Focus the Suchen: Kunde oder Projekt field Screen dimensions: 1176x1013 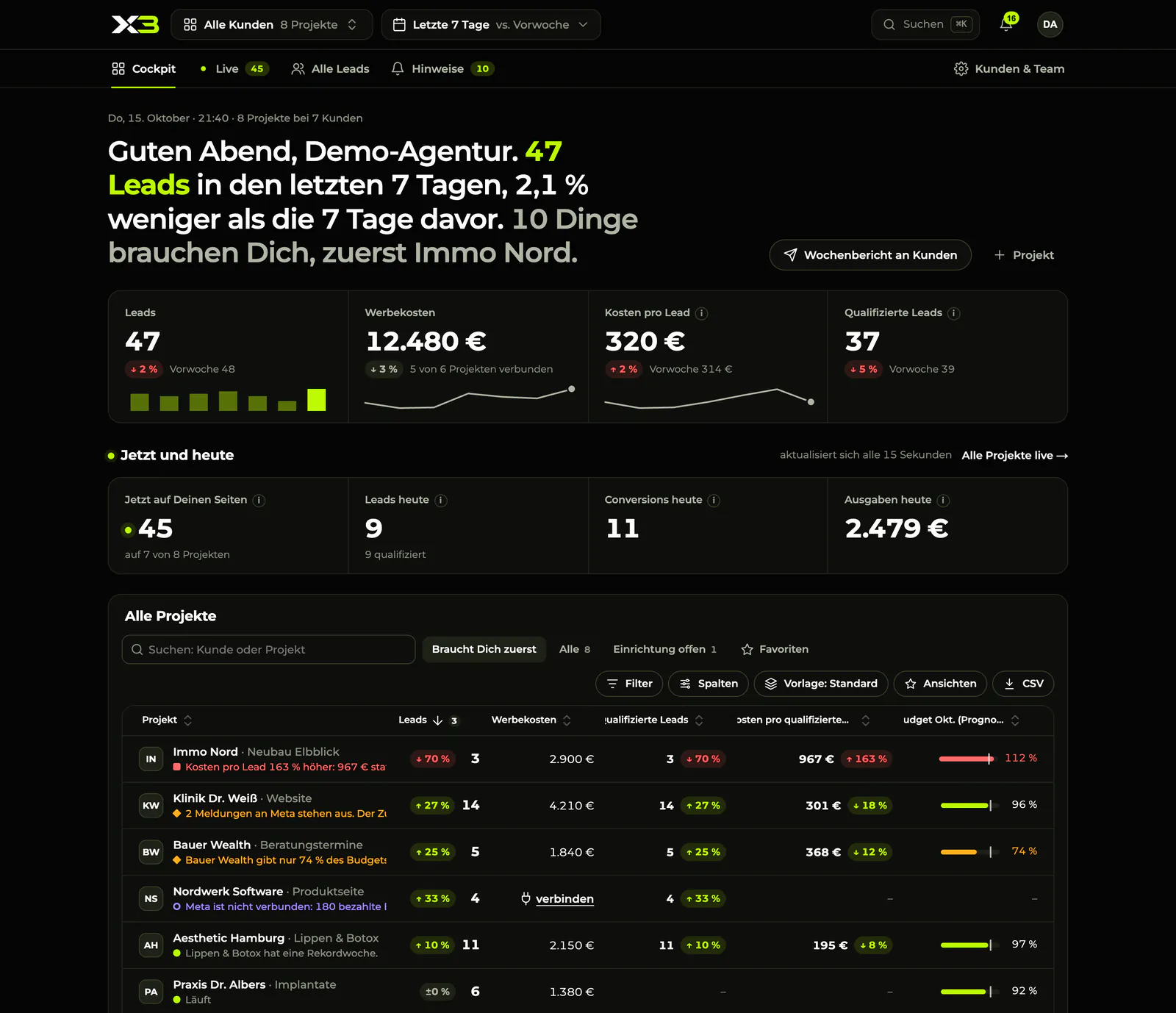[269, 649]
